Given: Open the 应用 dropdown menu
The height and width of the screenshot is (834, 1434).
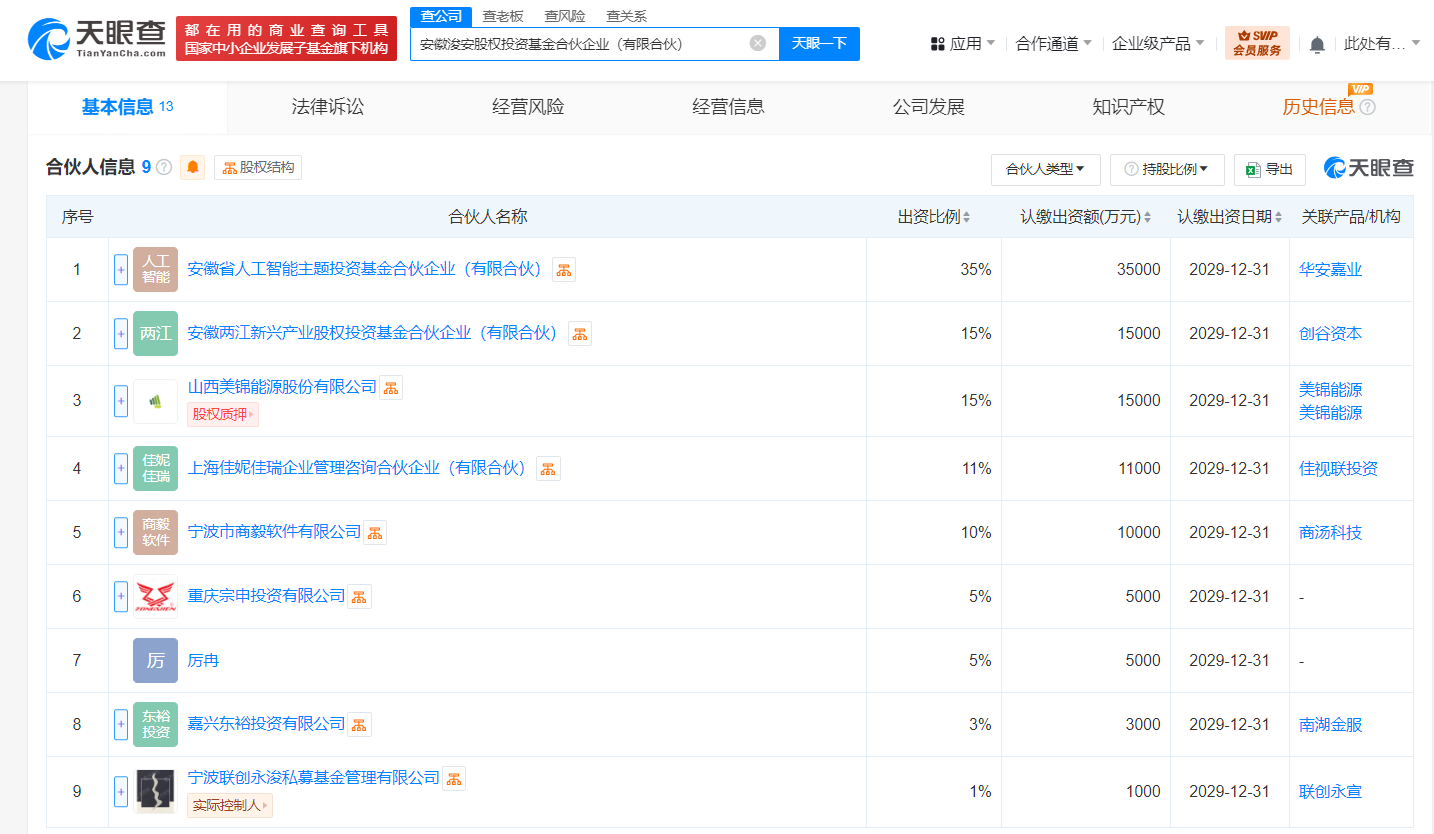Looking at the screenshot, I should coord(963,44).
